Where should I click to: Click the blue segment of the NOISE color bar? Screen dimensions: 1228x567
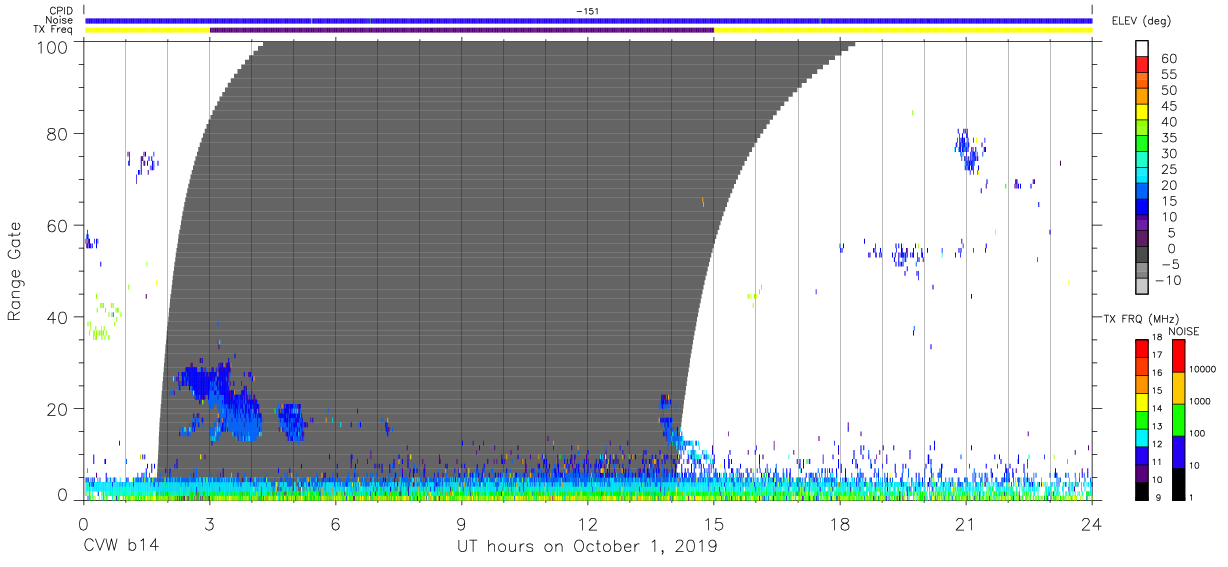tap(1178, 451)
